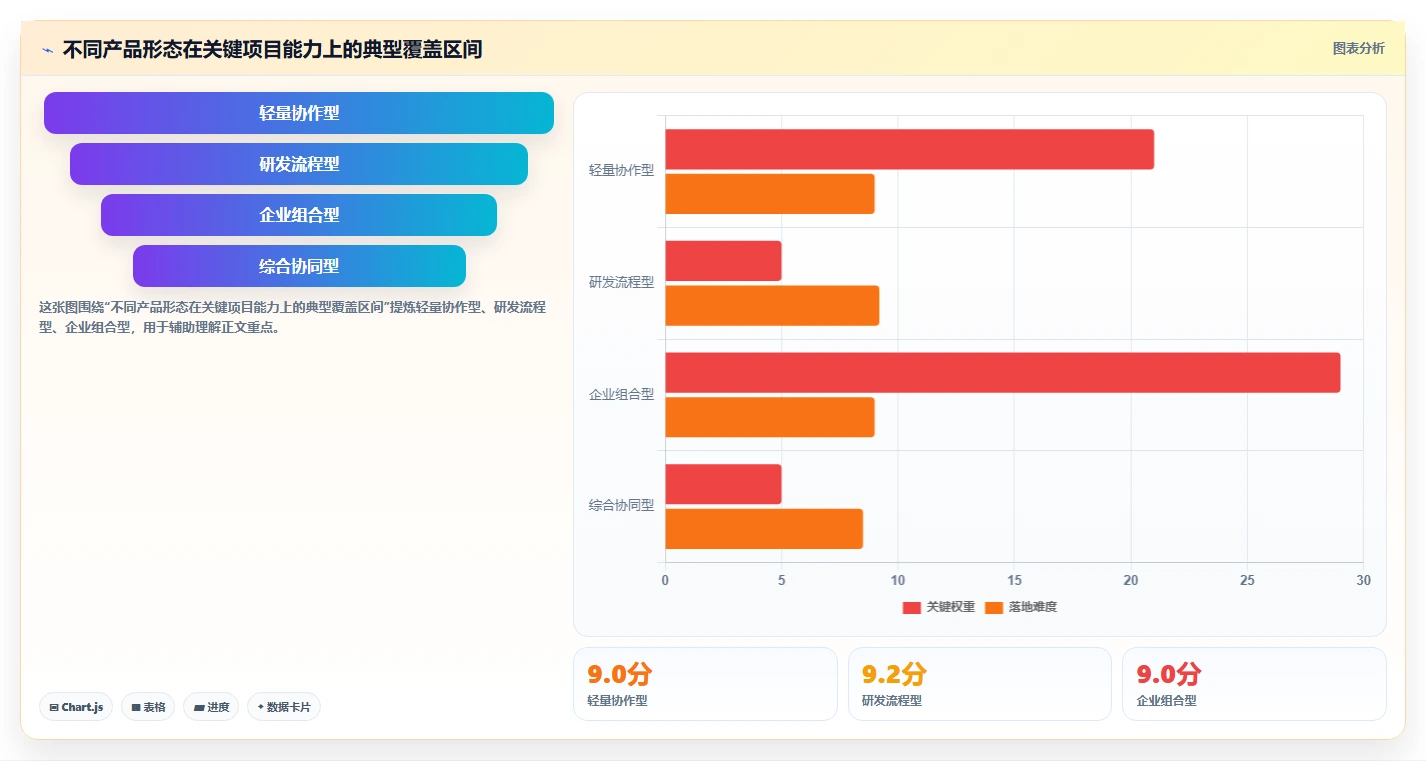Click the 研发流程型 y-axis label
Image resolution: width=1426 pixels, height=761 pixels.
tap(621, 283)
